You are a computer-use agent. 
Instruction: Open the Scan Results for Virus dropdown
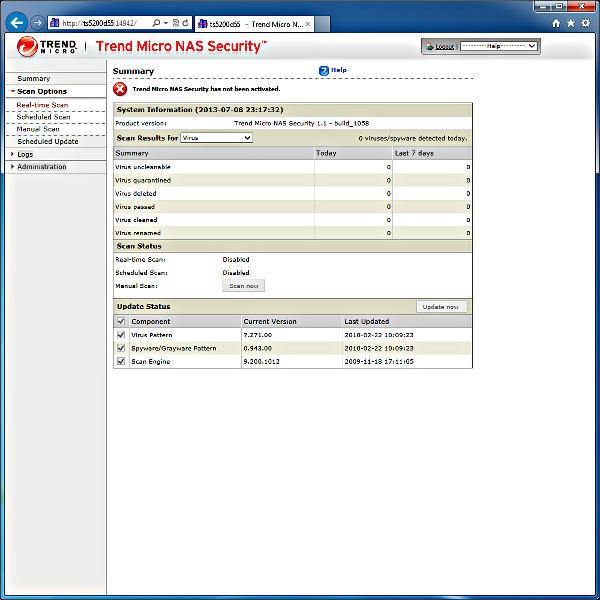[217, 138]
